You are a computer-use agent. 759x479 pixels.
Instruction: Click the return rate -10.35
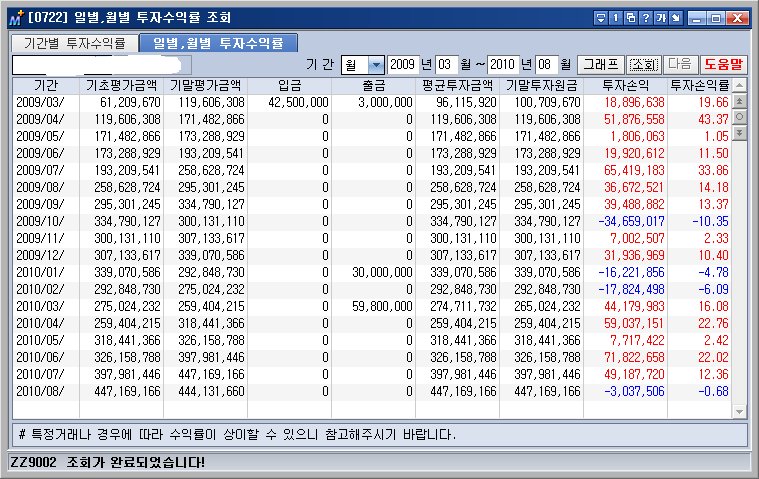point(710,222)
